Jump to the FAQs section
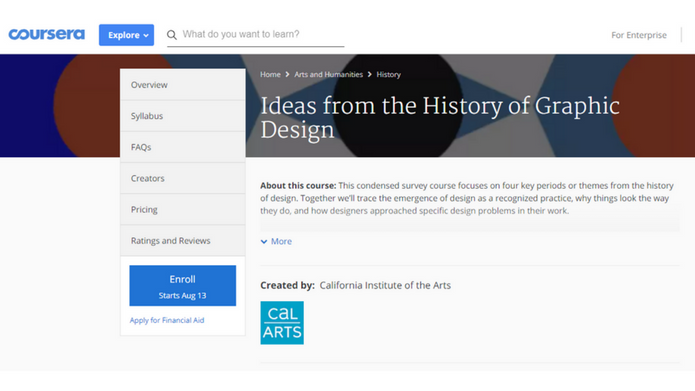 (x=183, y=147)
